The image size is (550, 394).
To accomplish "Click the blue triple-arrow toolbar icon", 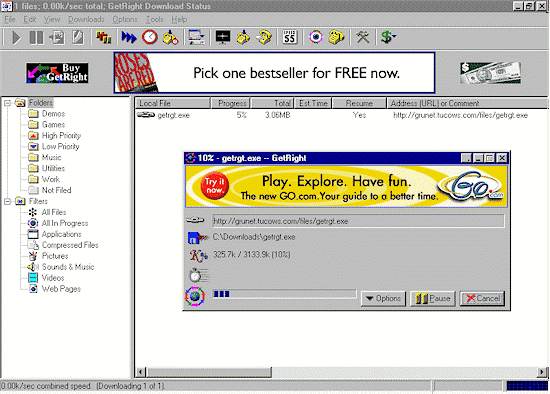I will [129, 37].
